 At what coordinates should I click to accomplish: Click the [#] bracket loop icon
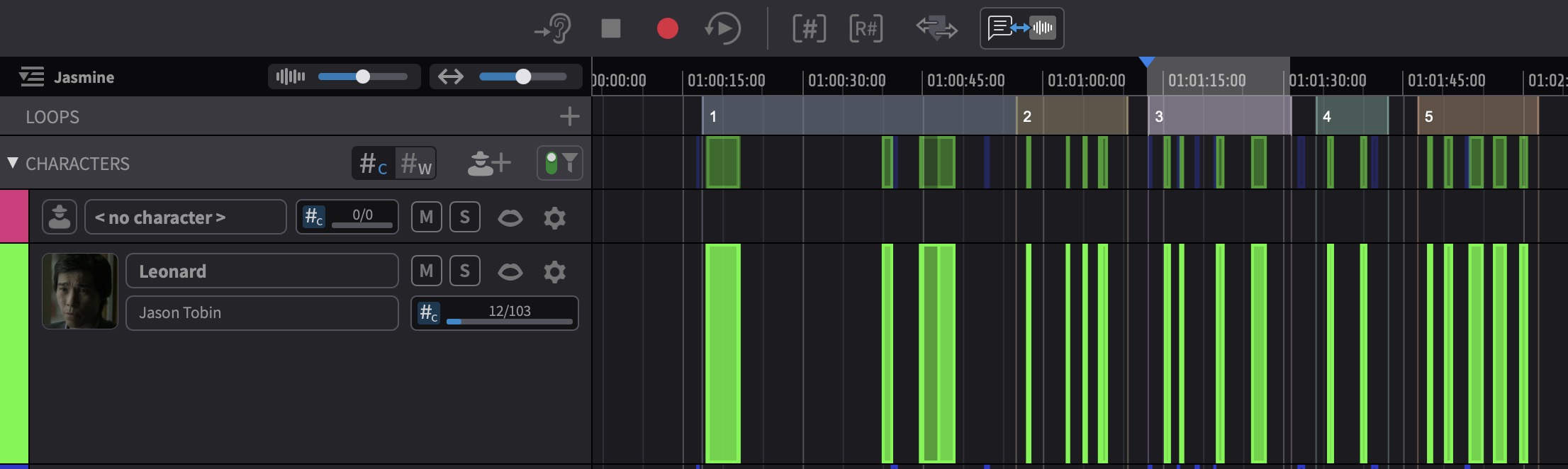pyautogui.click(x=809, y=28)
